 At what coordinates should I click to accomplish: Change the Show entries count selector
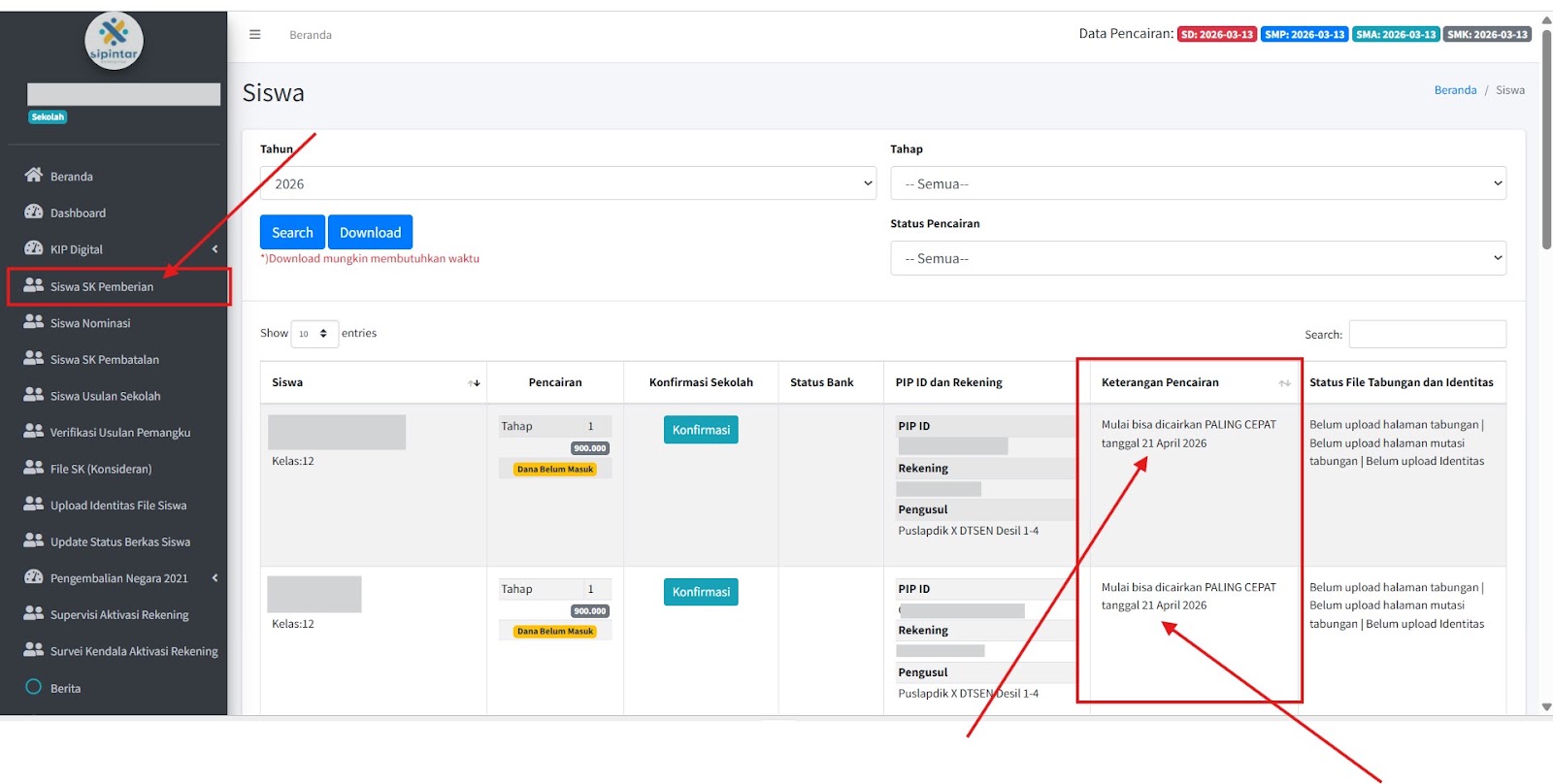pos(314,334)
